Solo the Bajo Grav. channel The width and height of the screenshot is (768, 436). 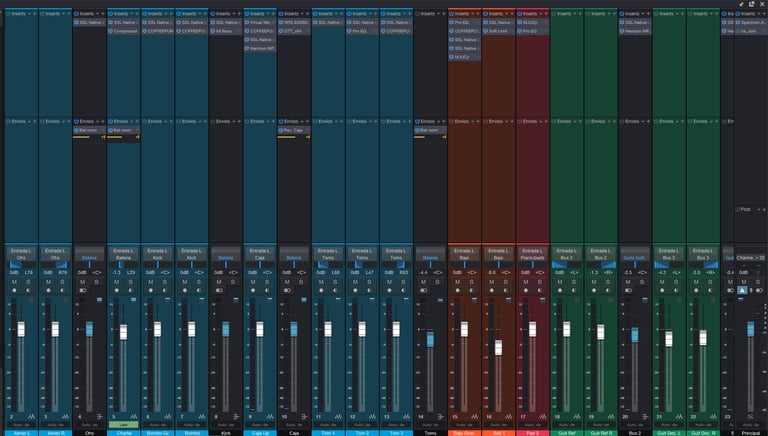tap(472, 282)
